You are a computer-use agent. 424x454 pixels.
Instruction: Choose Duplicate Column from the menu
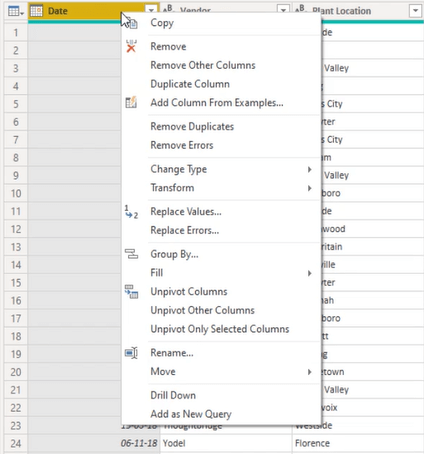click(x=190, y=84)
